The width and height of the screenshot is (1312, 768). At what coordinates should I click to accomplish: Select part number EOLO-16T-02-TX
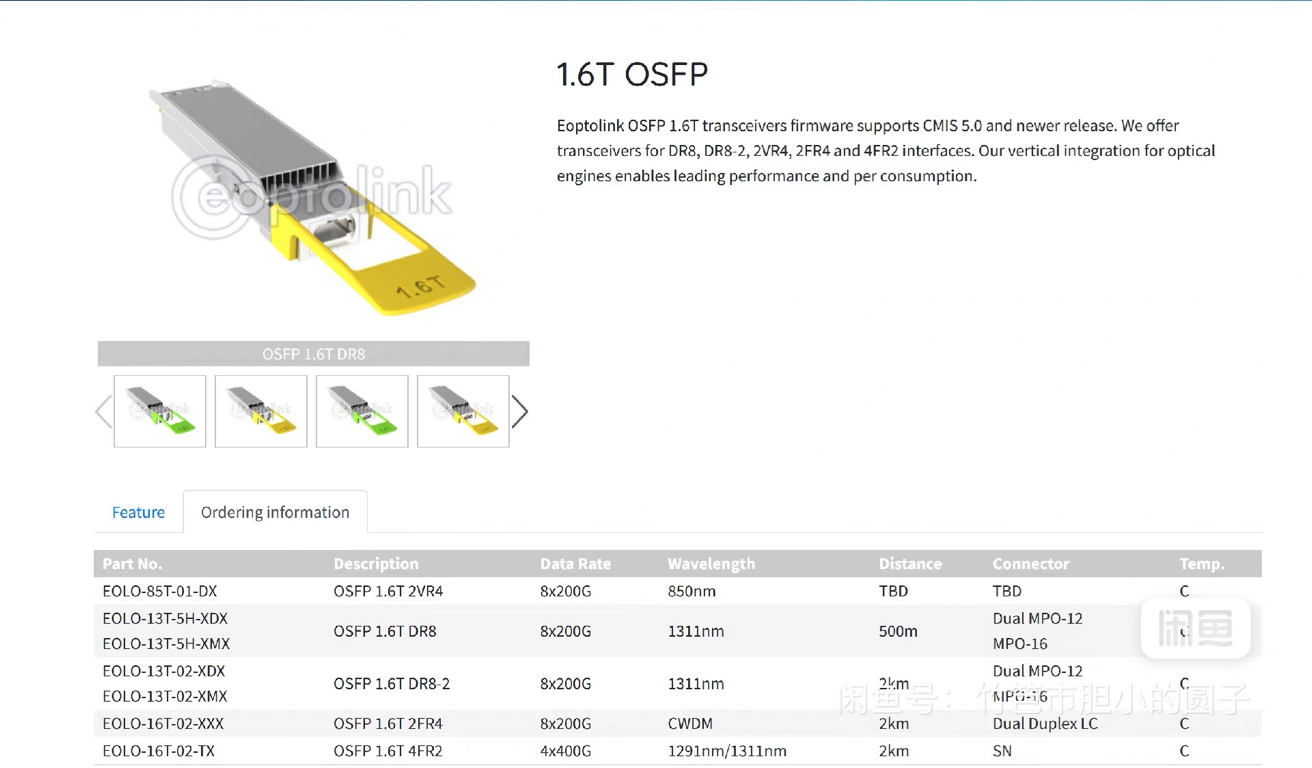point(158,750)
